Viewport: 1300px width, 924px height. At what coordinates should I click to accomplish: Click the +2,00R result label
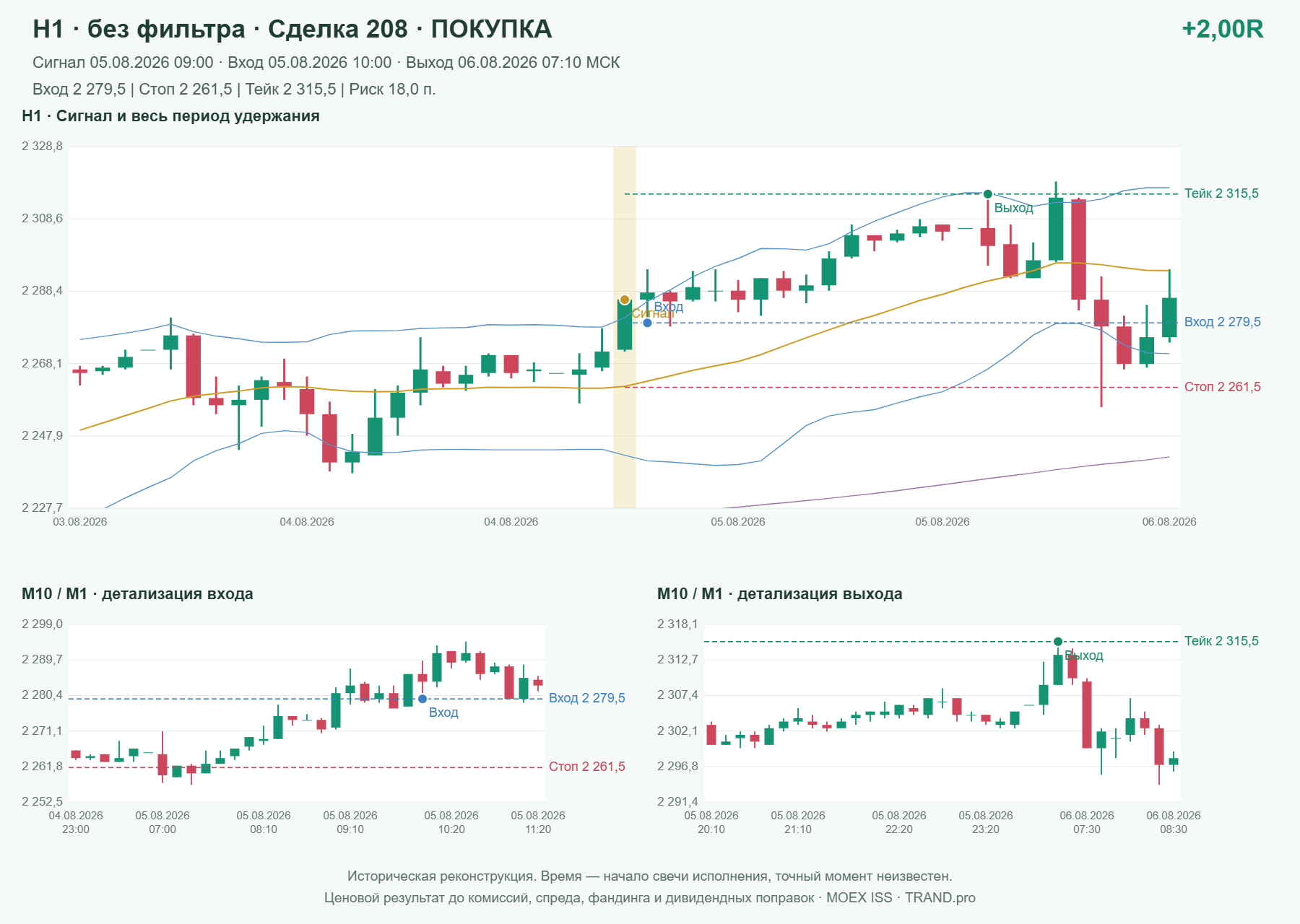point(1222,29)
